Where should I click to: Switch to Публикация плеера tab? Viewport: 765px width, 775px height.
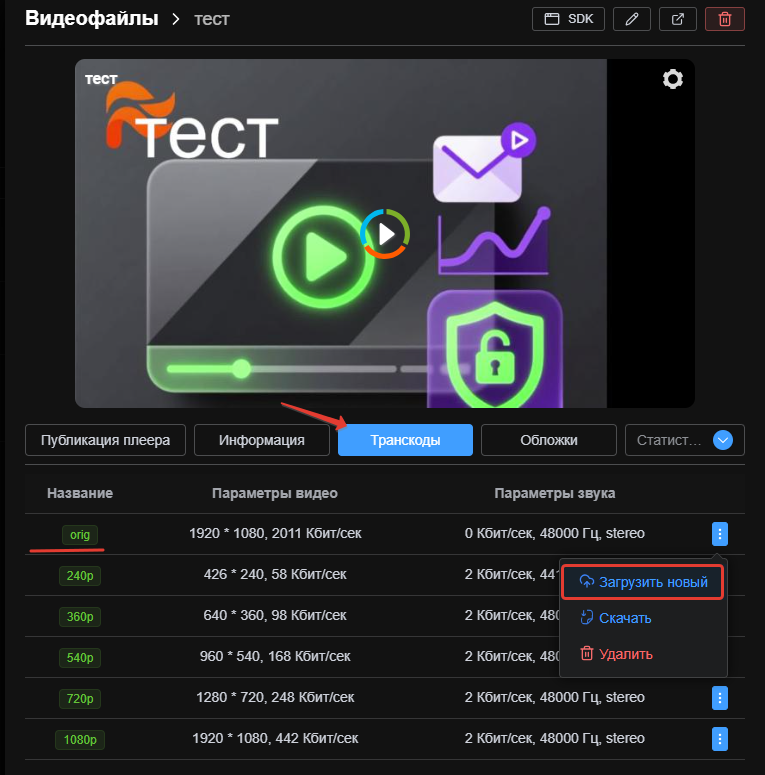pyautogui.click(x=105, y=440)
